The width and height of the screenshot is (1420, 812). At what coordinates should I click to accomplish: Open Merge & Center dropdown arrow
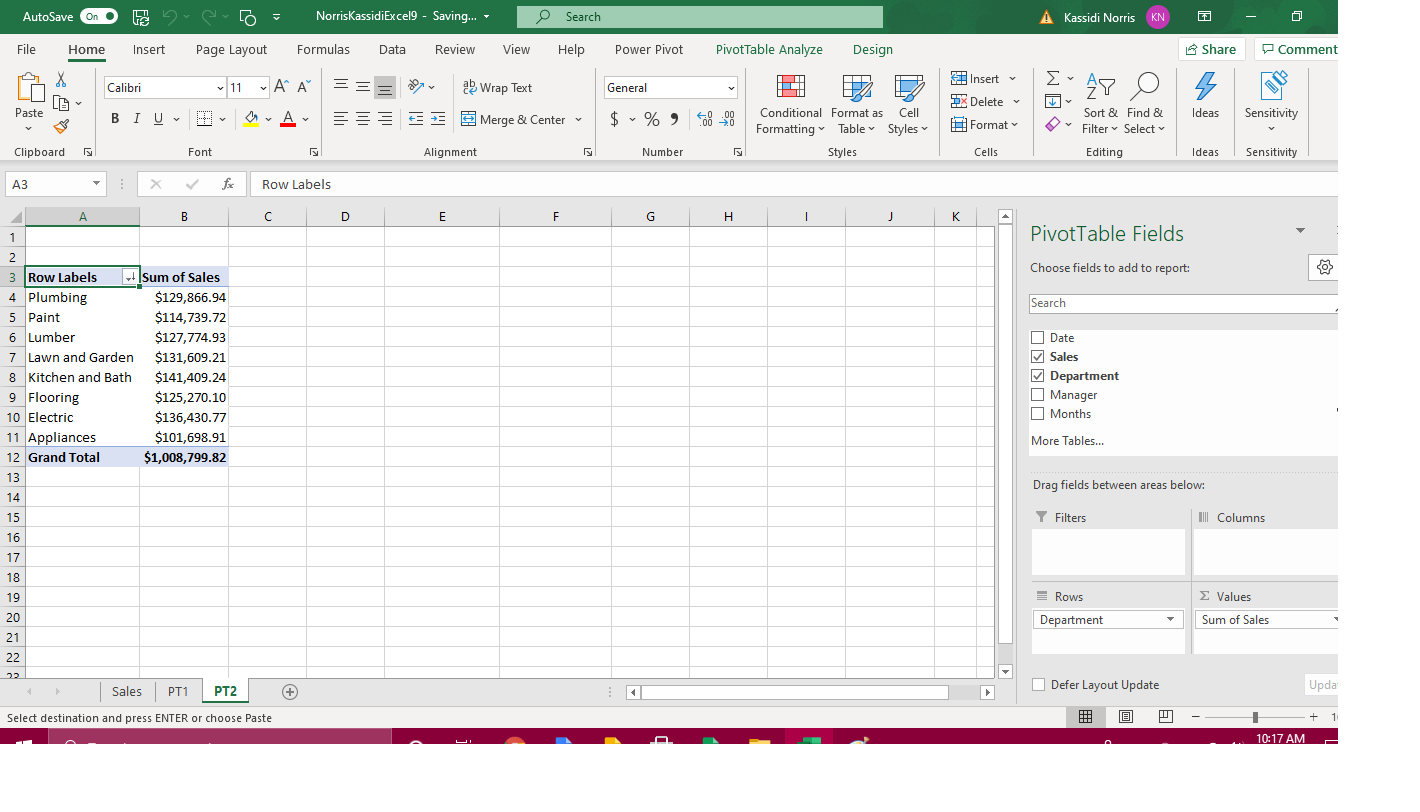point(578,120)
